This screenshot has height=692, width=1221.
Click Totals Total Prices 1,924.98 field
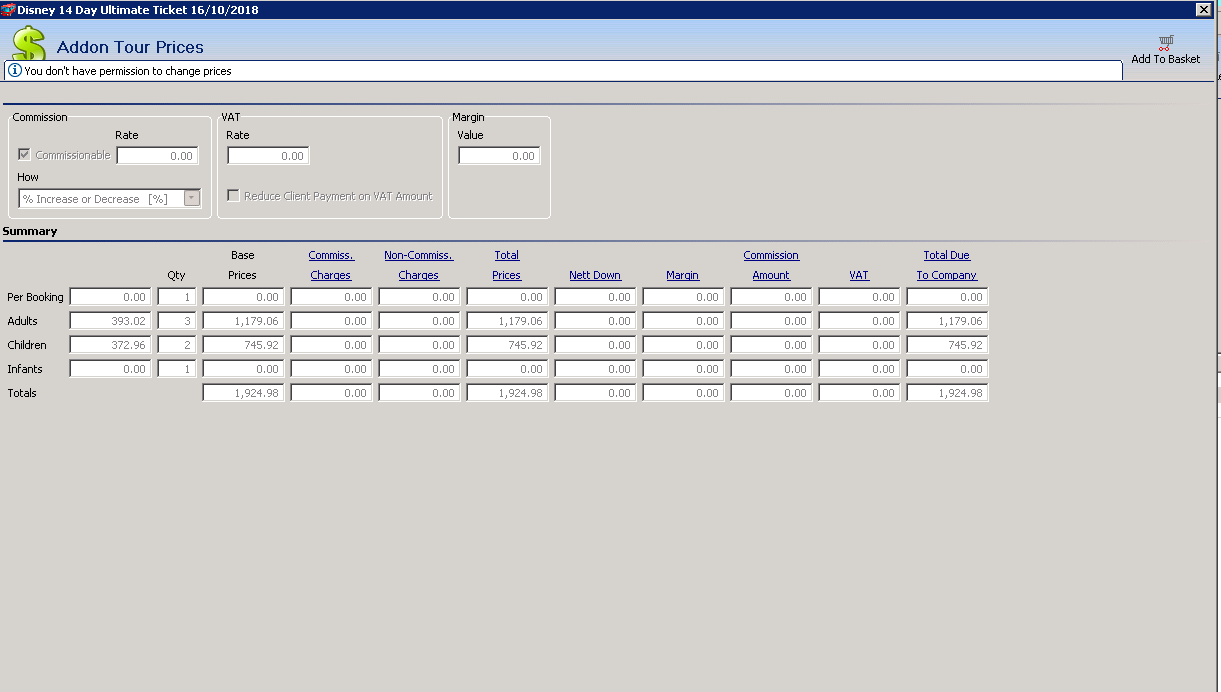(x=507, y=393)
